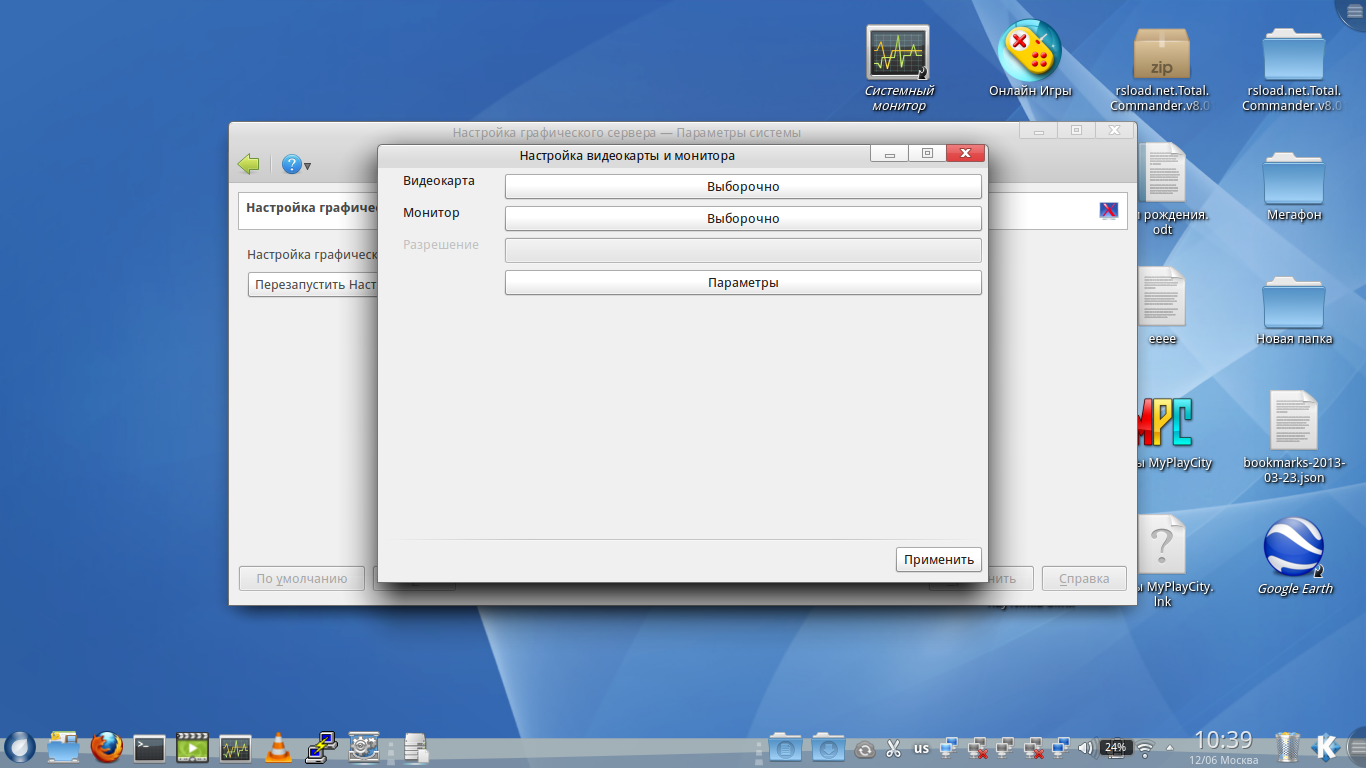Viewport: 1366px width, 768px height.
Task: Click the 'Монитор' label text
Action: point(431,213)
